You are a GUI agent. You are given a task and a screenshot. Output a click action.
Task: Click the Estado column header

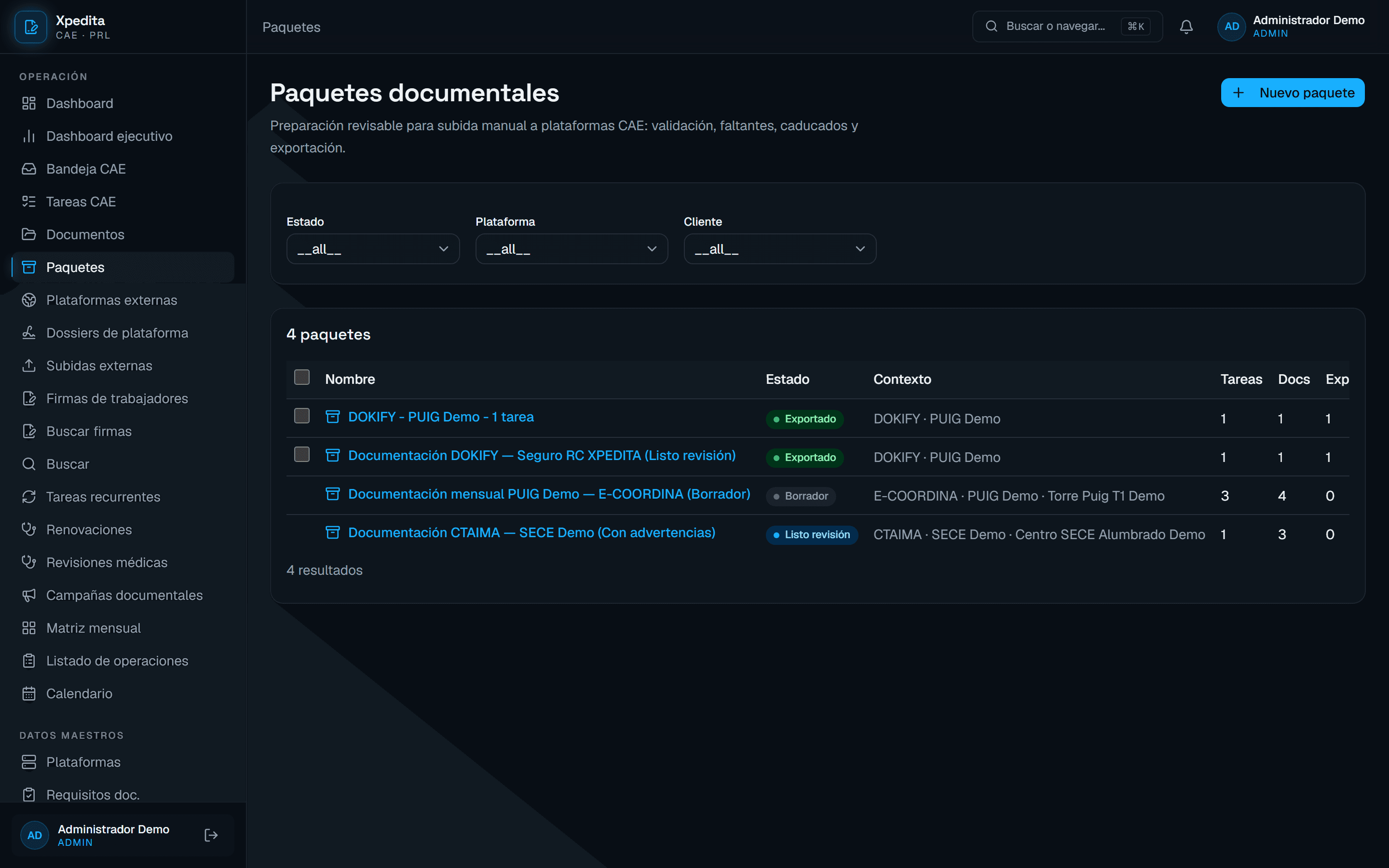click(x=788, y=379)
